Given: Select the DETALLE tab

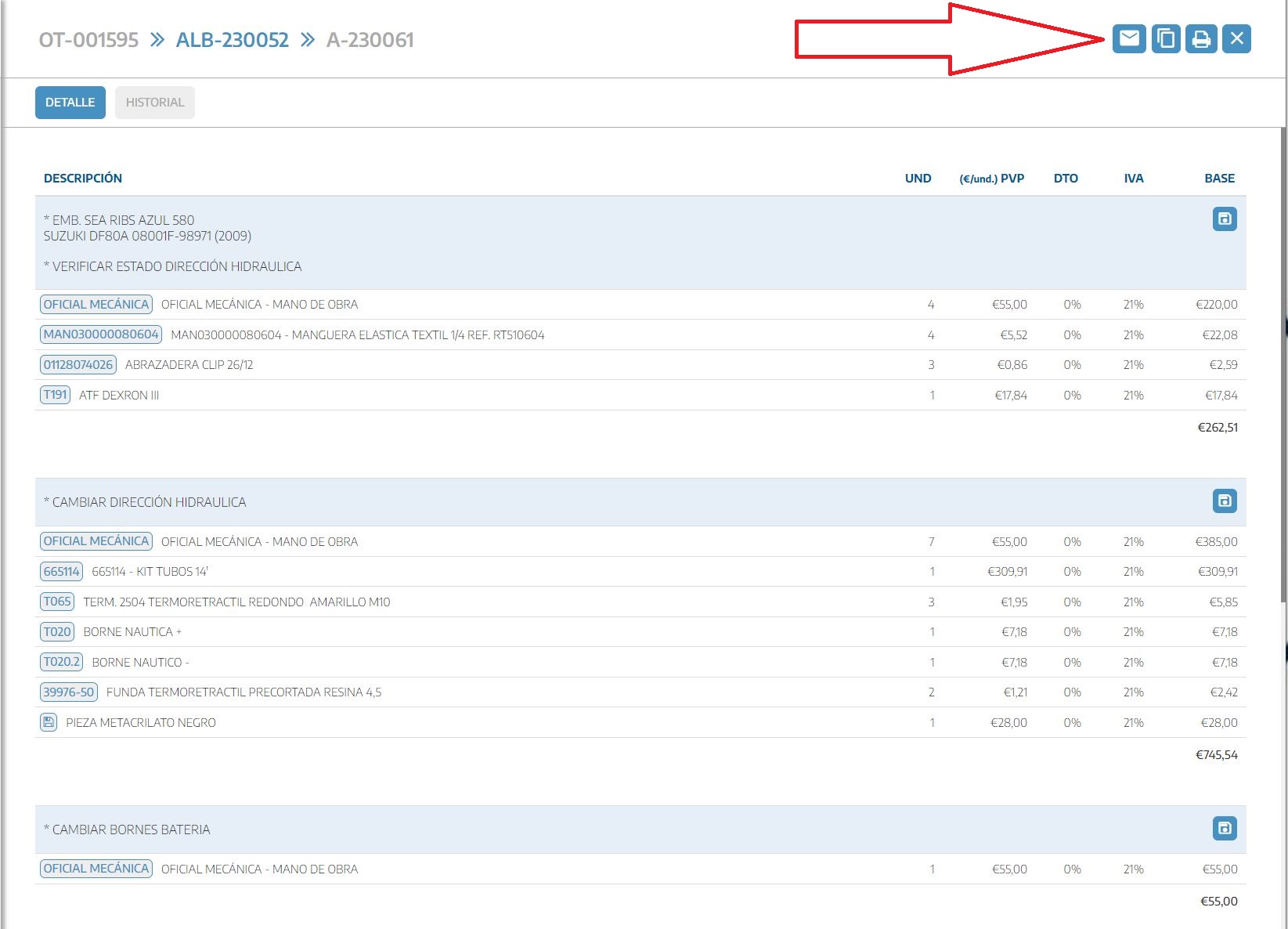Looking at the screenshot, I should (70, 103).
